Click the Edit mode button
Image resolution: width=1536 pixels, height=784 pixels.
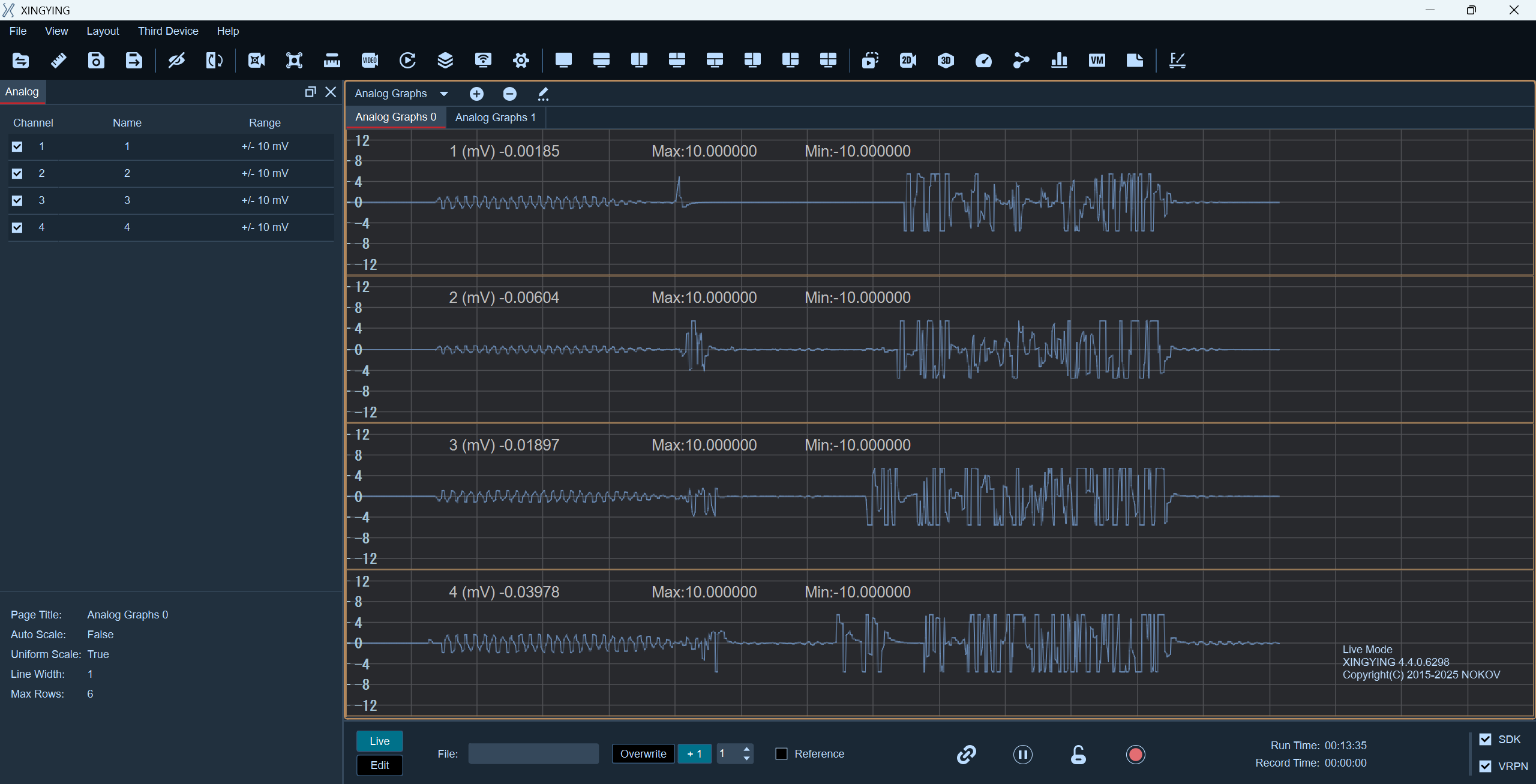coord(379,765)
